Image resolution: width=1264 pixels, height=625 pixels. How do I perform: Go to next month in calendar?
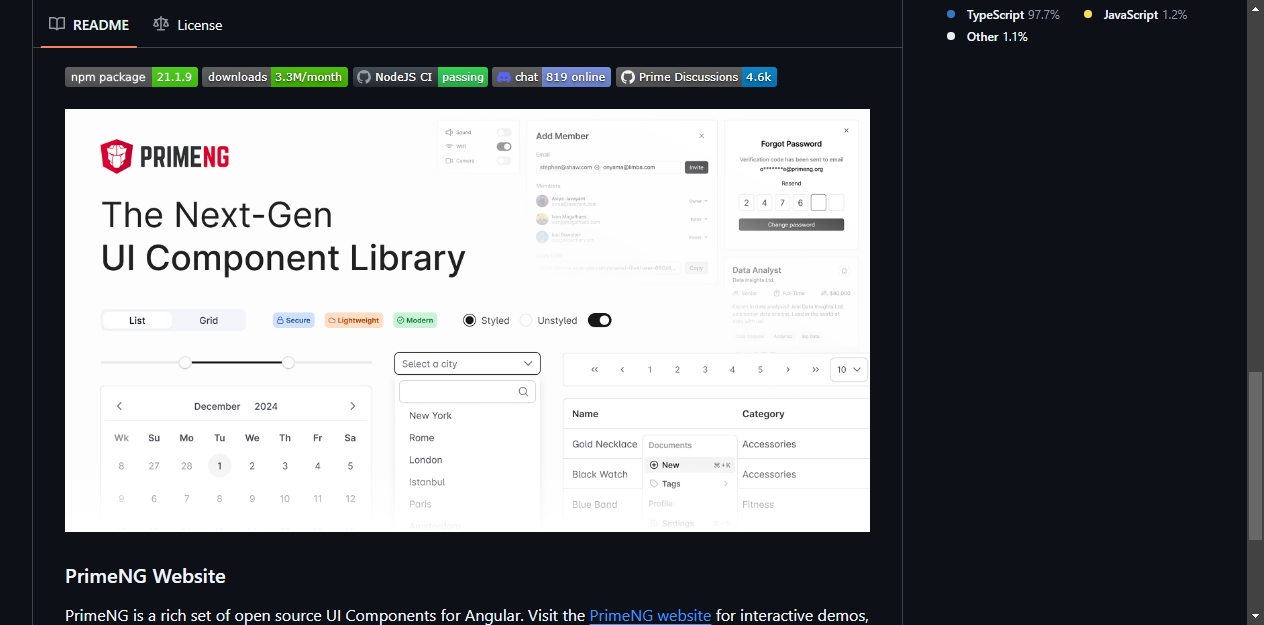352,406
